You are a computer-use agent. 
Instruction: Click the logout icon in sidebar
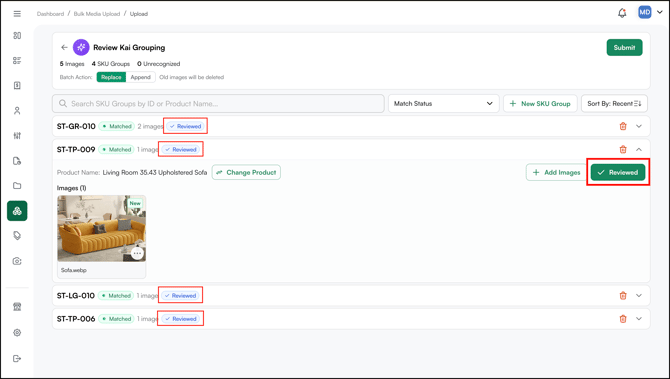coord(17,358)
